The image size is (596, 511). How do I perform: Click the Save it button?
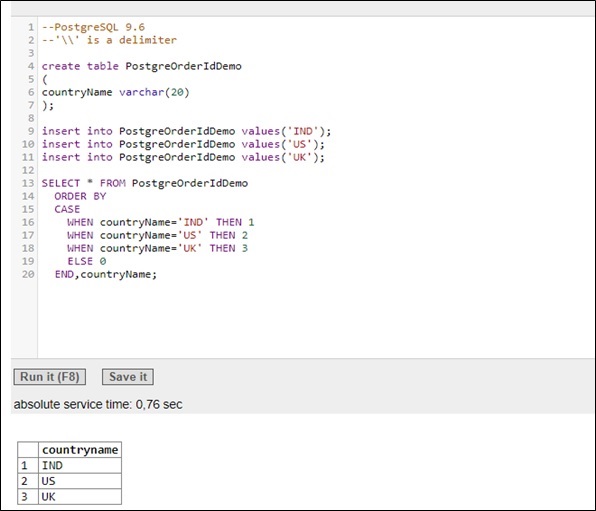128,377
